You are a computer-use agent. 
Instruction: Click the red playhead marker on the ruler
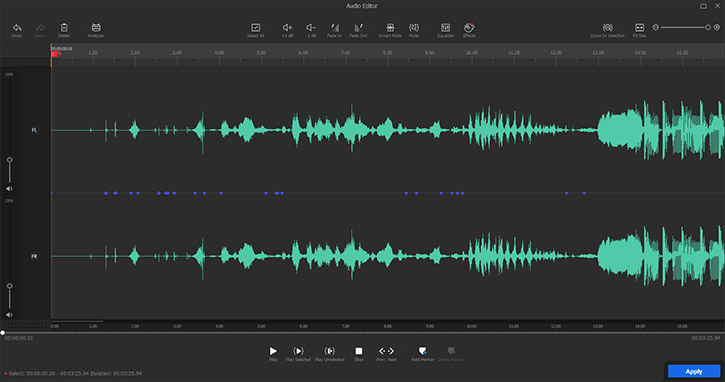[55, 54]
